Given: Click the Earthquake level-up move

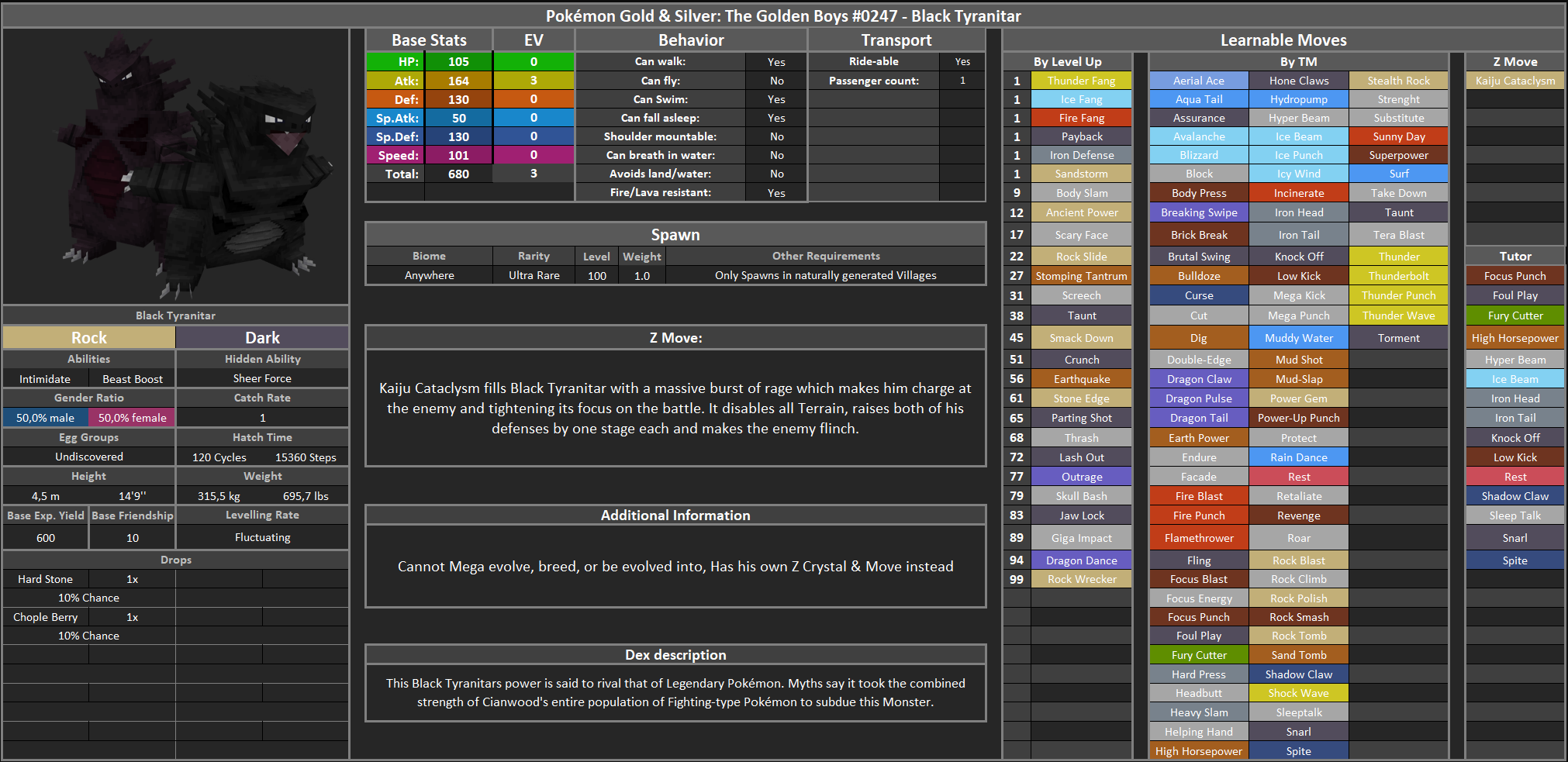Looking at the screenshot, I should (1081, 379).
